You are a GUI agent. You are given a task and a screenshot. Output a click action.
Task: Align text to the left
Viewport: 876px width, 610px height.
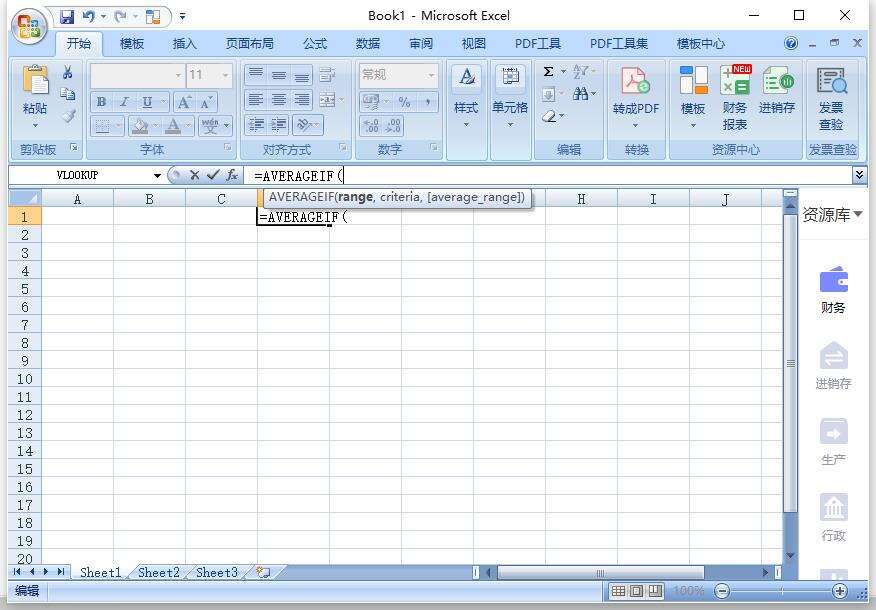(256, 101)
